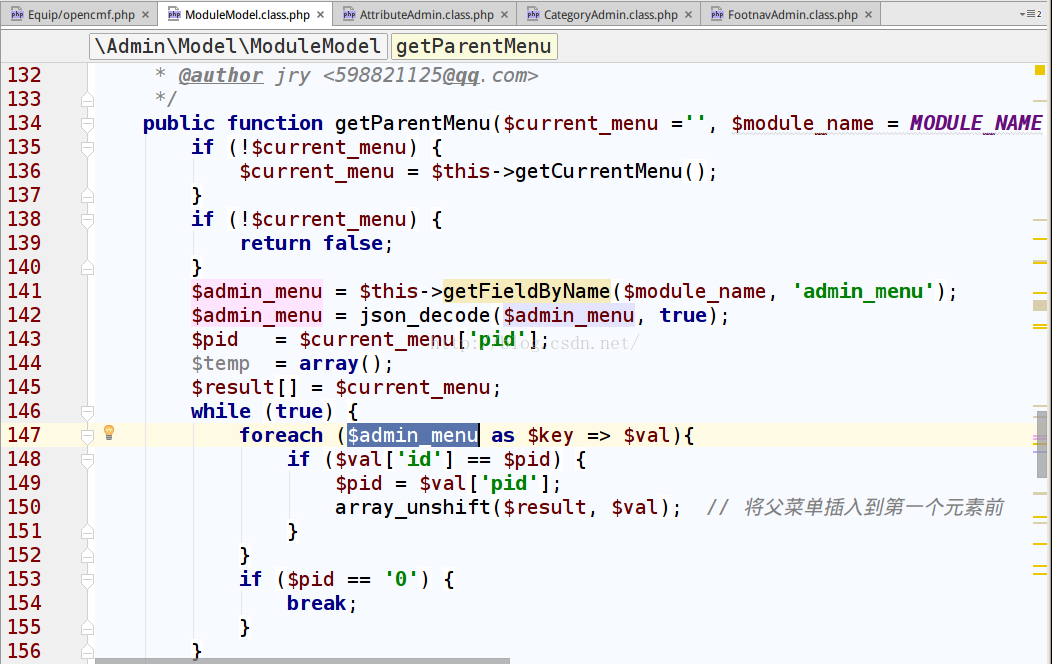
Task: Click the PHP file icon of FootnavAdmin.class.php tab
Action: (717, 14)
